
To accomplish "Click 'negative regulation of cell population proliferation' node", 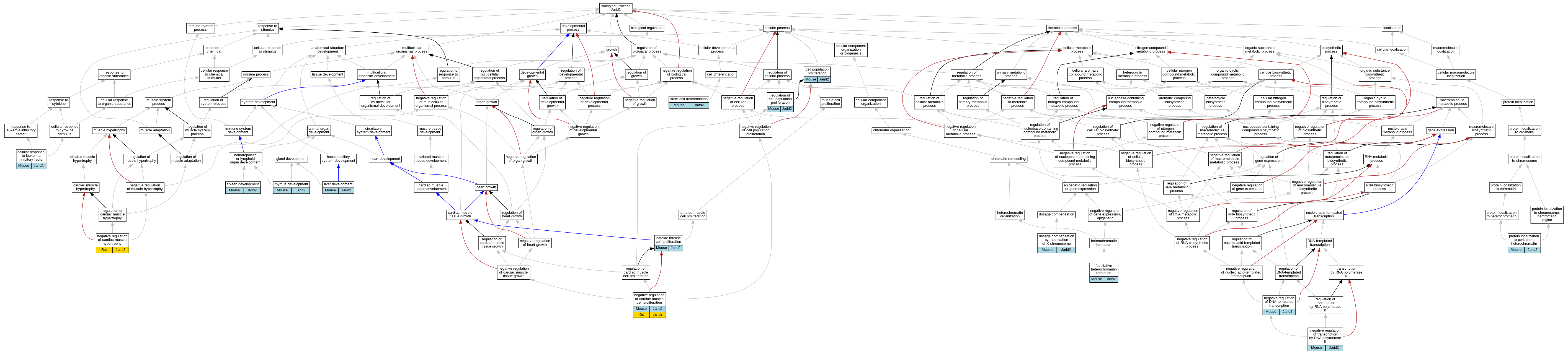I will pyautogui.click(x=755, y=130).
